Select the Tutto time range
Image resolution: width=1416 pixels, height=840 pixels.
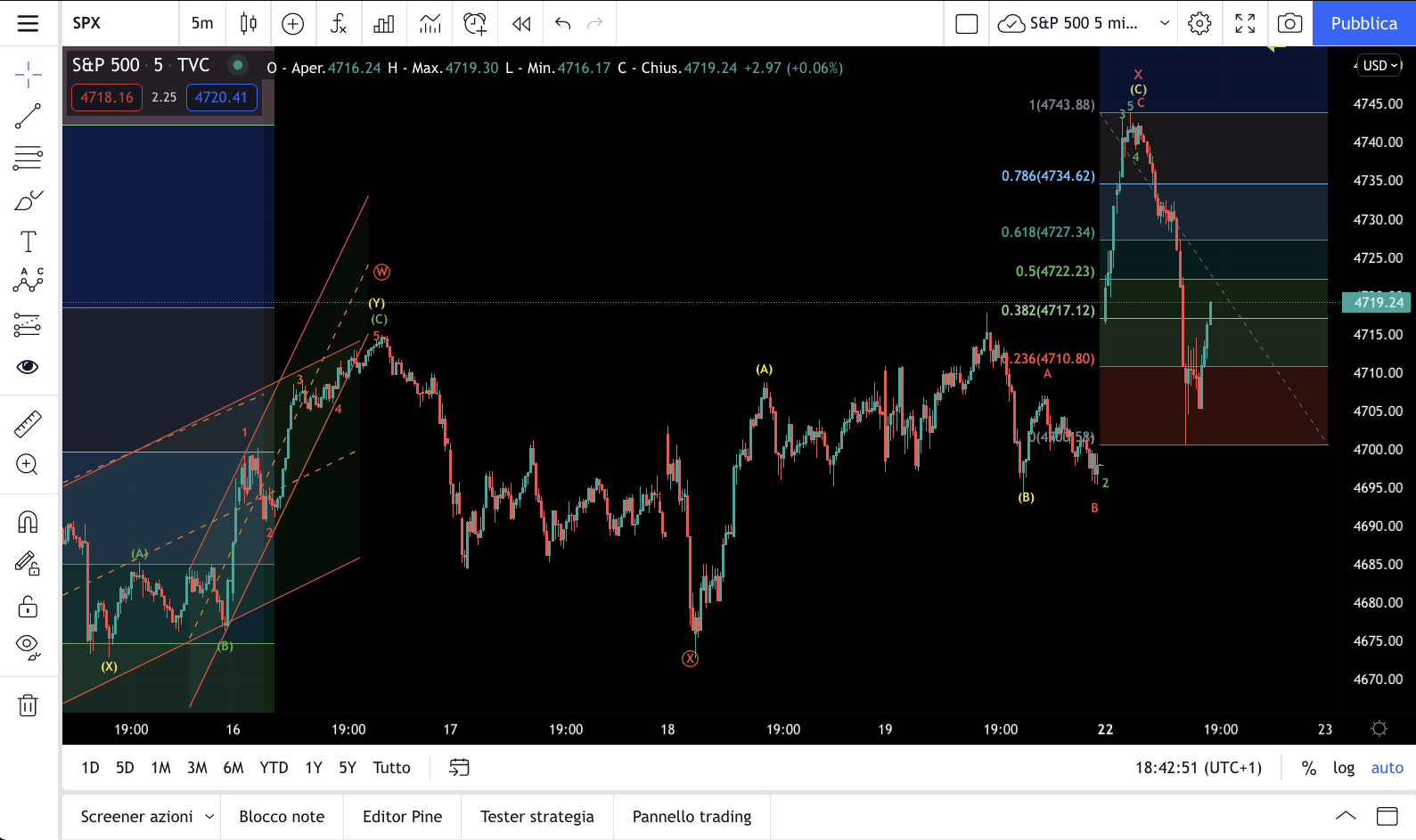click(x=391, y=768)
